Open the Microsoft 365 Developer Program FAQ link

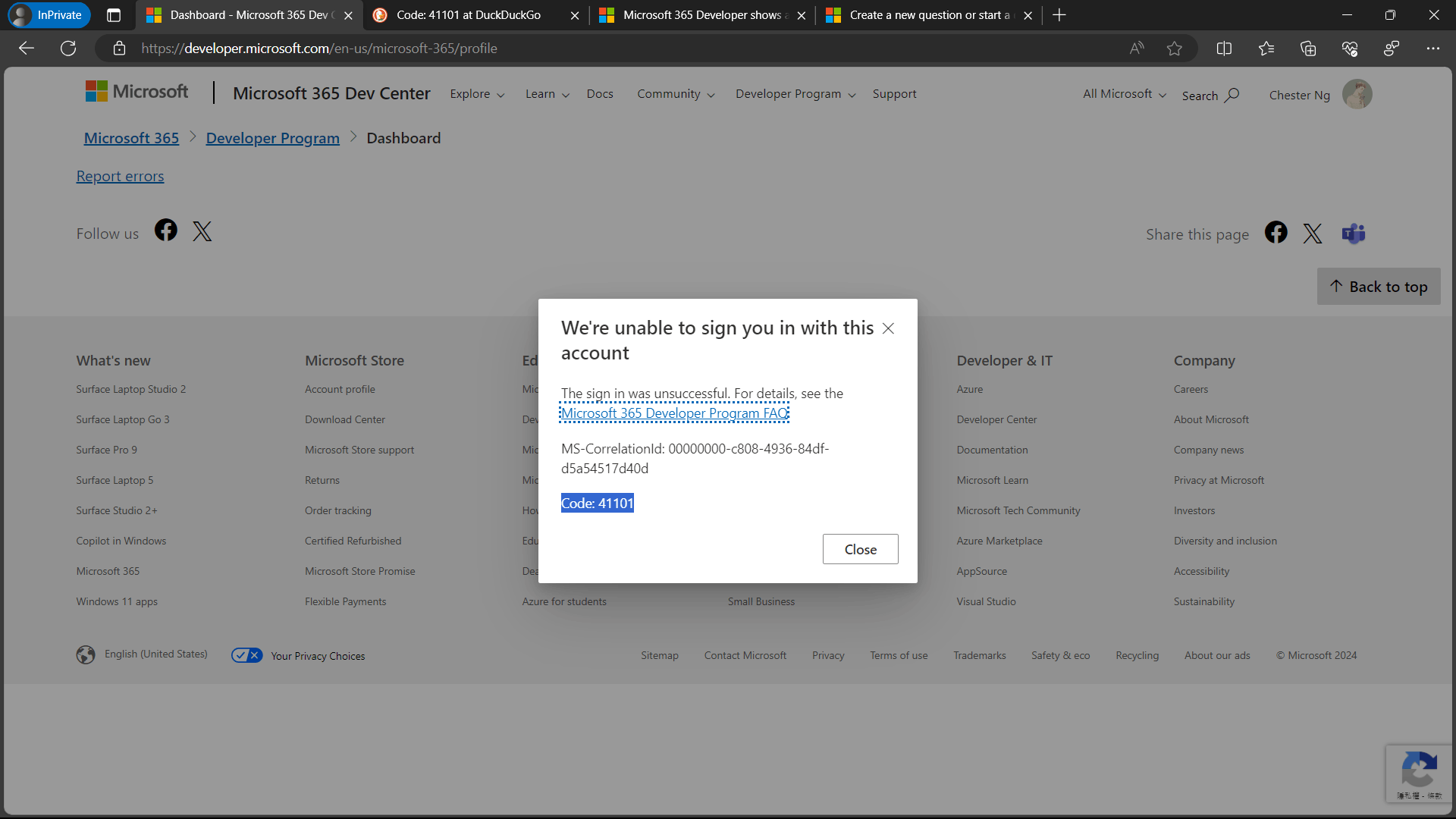674,413
